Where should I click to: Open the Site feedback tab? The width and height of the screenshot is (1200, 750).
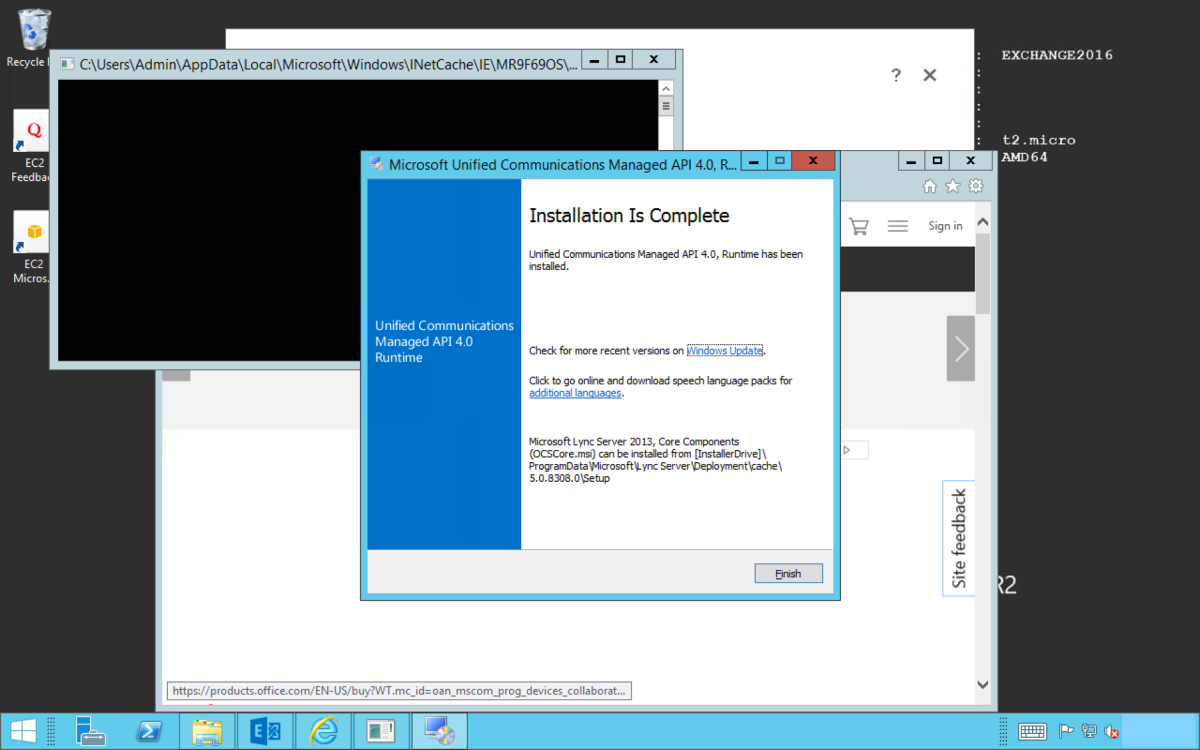pyautogui.click(x=959, y=538)
